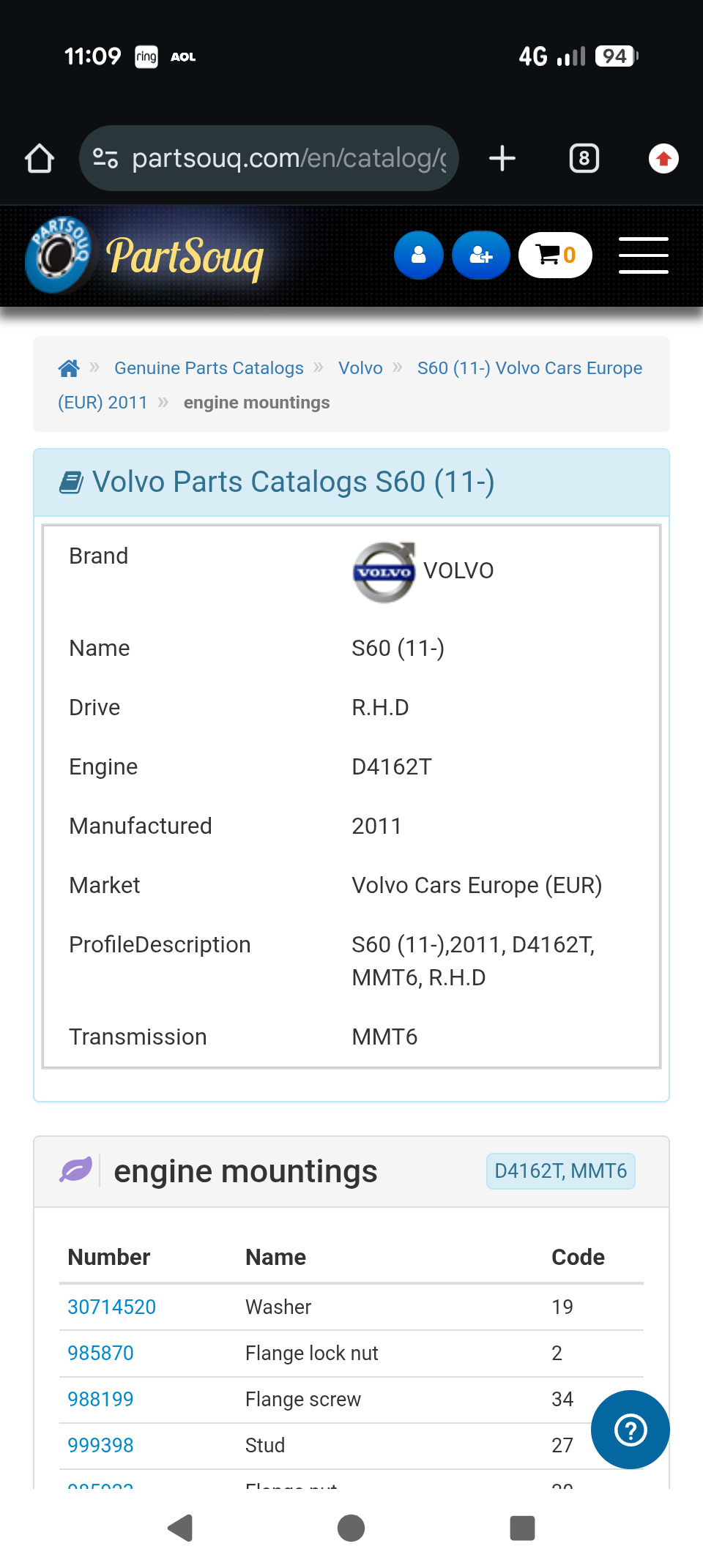Image resolution: width=703 pixels, height=1568 pixels.
Task: Open the Volvo breadcrumb link
Action: point(360,368)
